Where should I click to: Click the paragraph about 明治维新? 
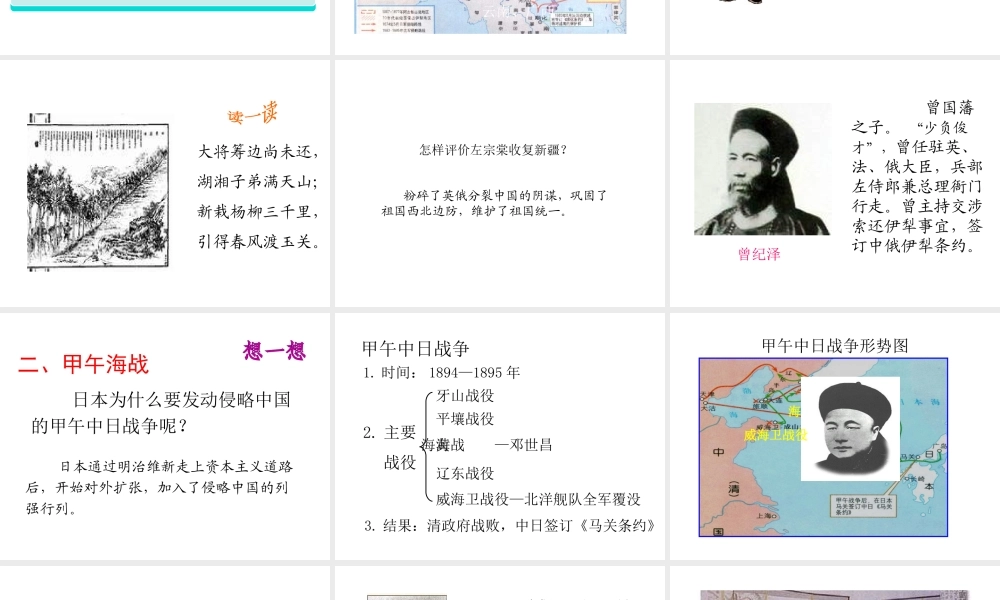(159, 487)
